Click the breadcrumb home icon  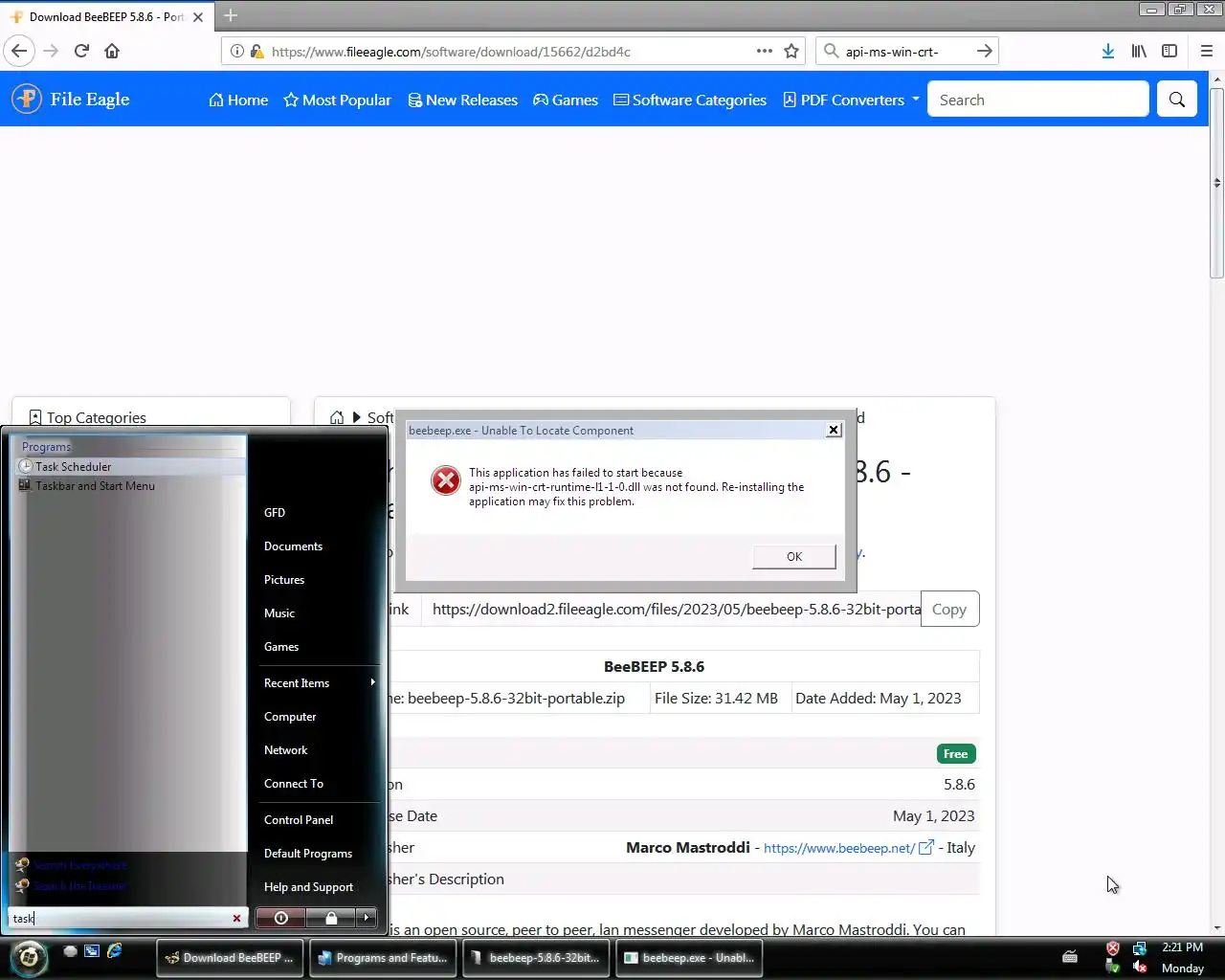[x=337, y=417]
